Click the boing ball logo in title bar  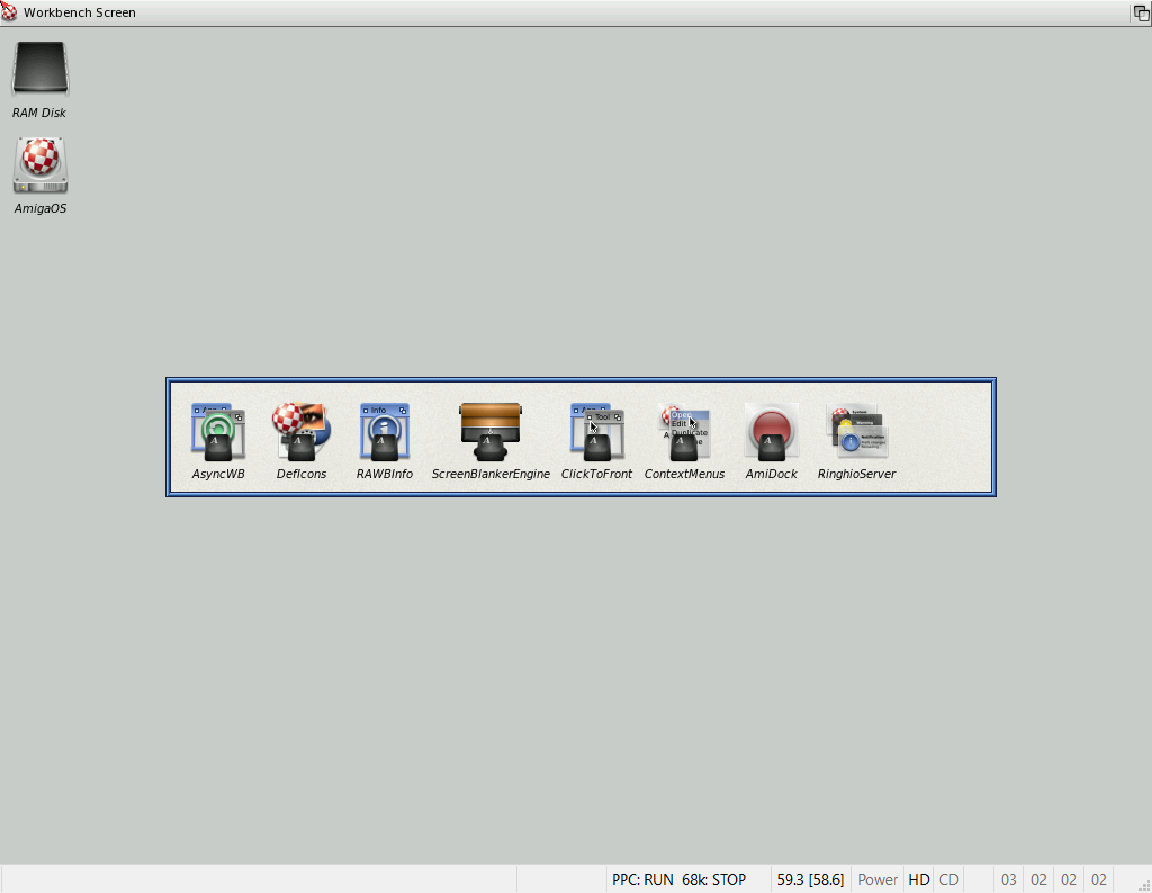pyautogui.click(x=9, y=12)
